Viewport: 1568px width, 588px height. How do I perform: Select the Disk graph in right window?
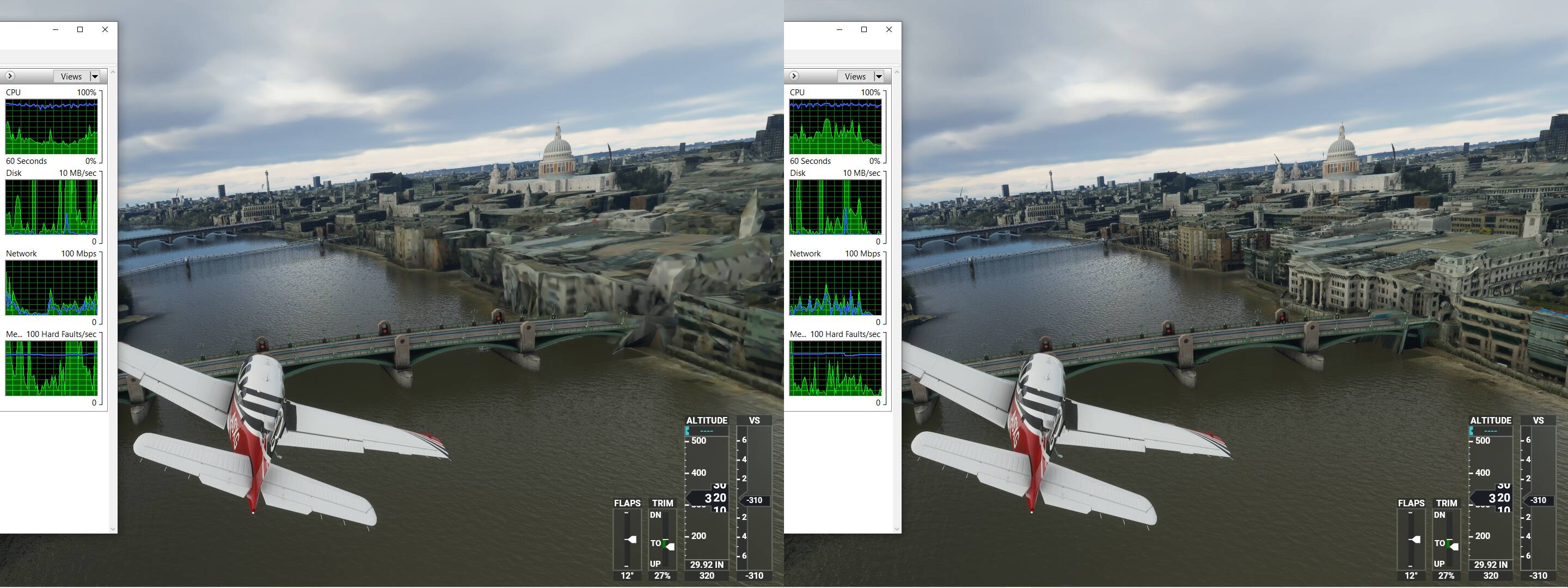[x=835, y=207]
